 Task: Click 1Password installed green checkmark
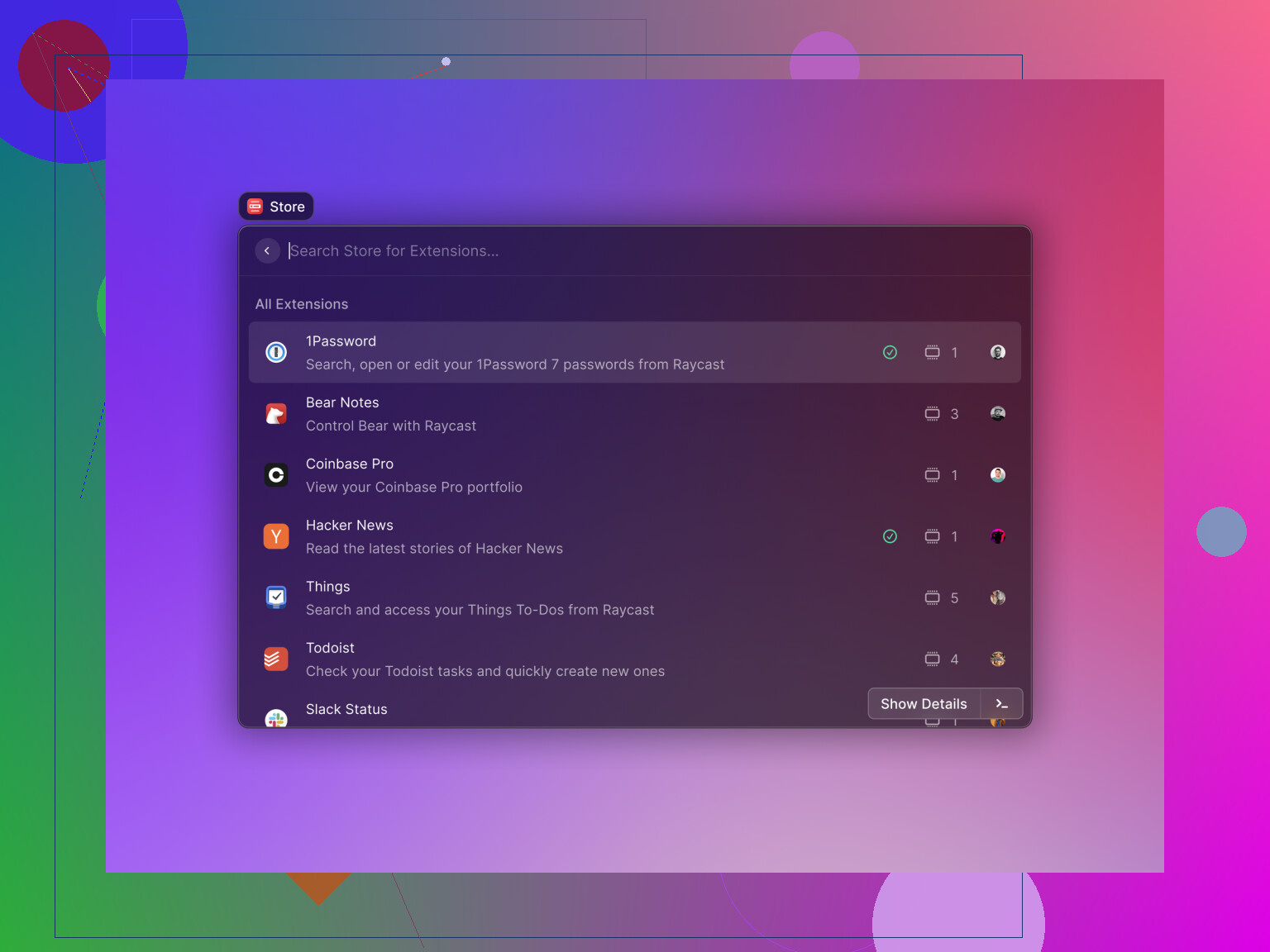[x=890, y=352]
